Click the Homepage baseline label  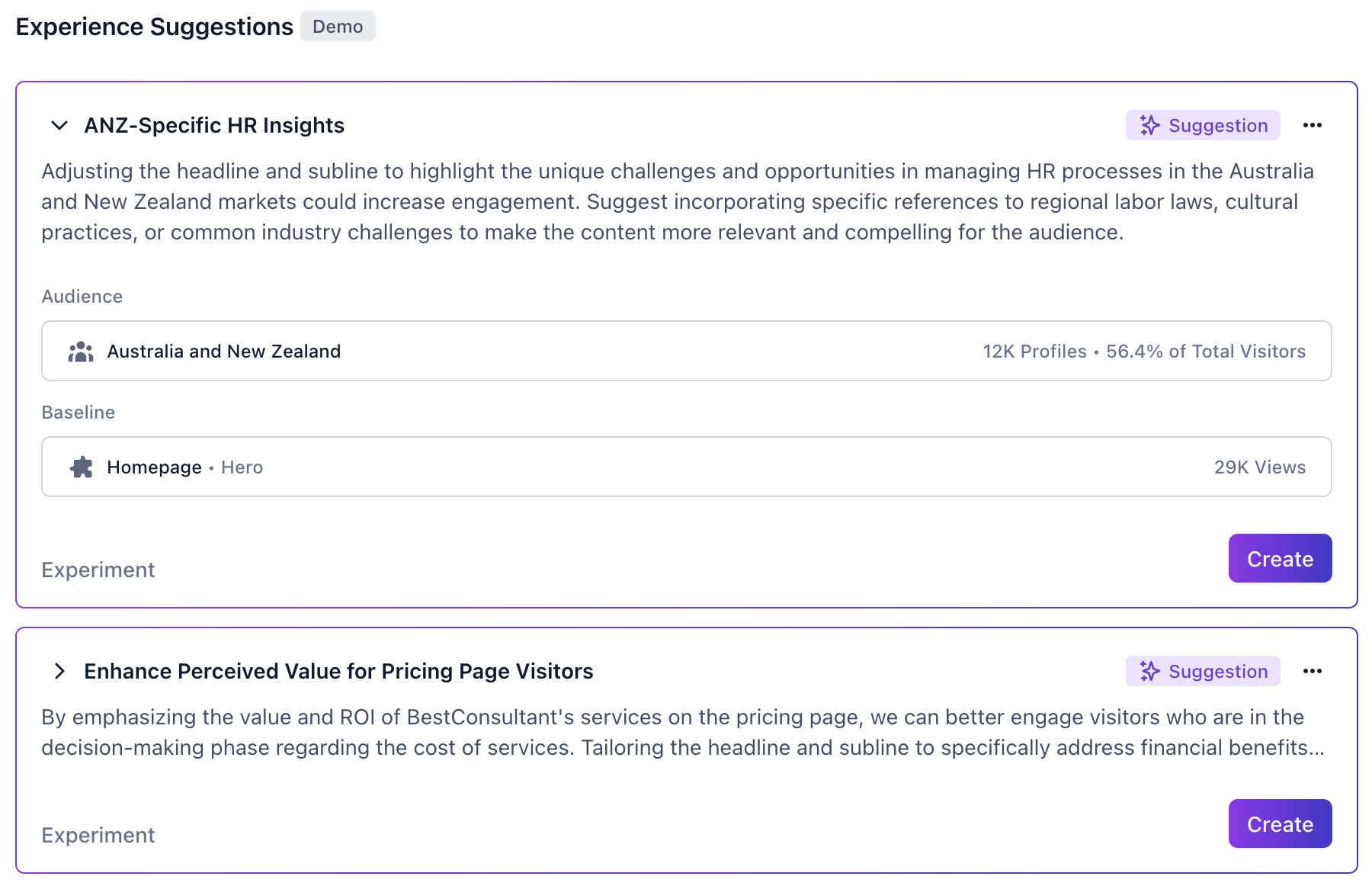click(154, 467)
